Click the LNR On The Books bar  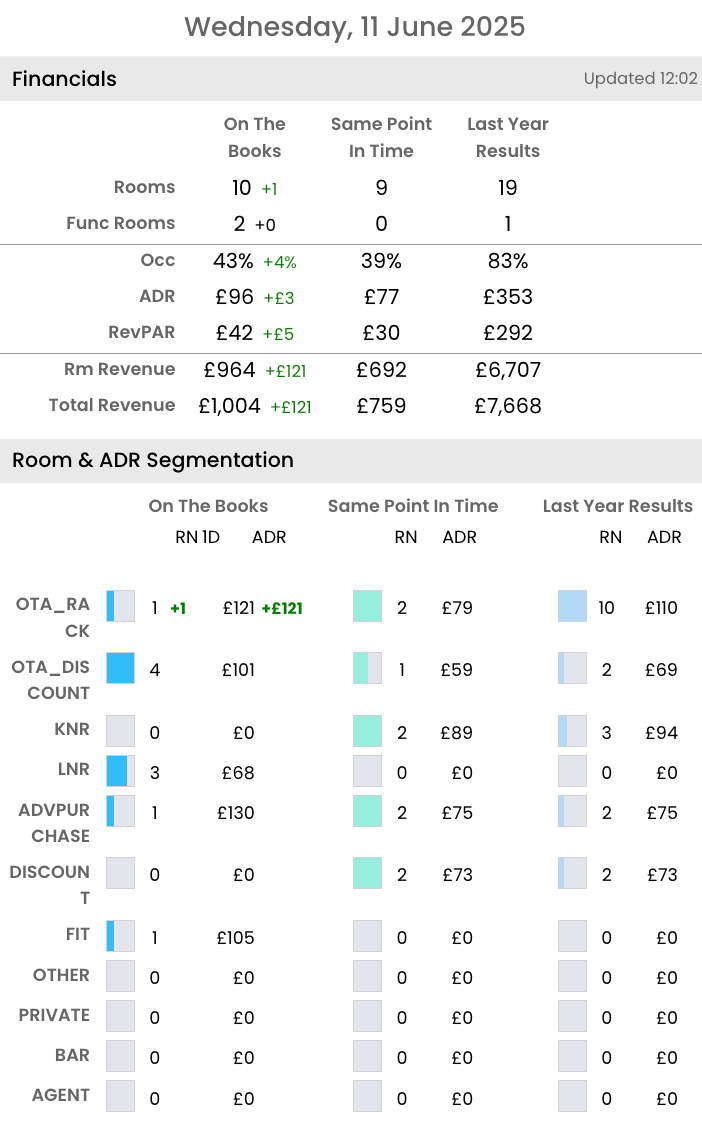tap(120, 771)
